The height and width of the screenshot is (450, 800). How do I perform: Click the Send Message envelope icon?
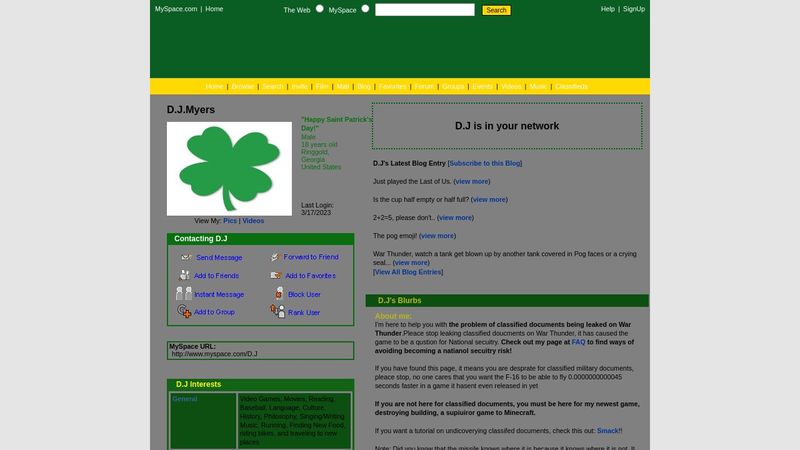click(185, 257)
